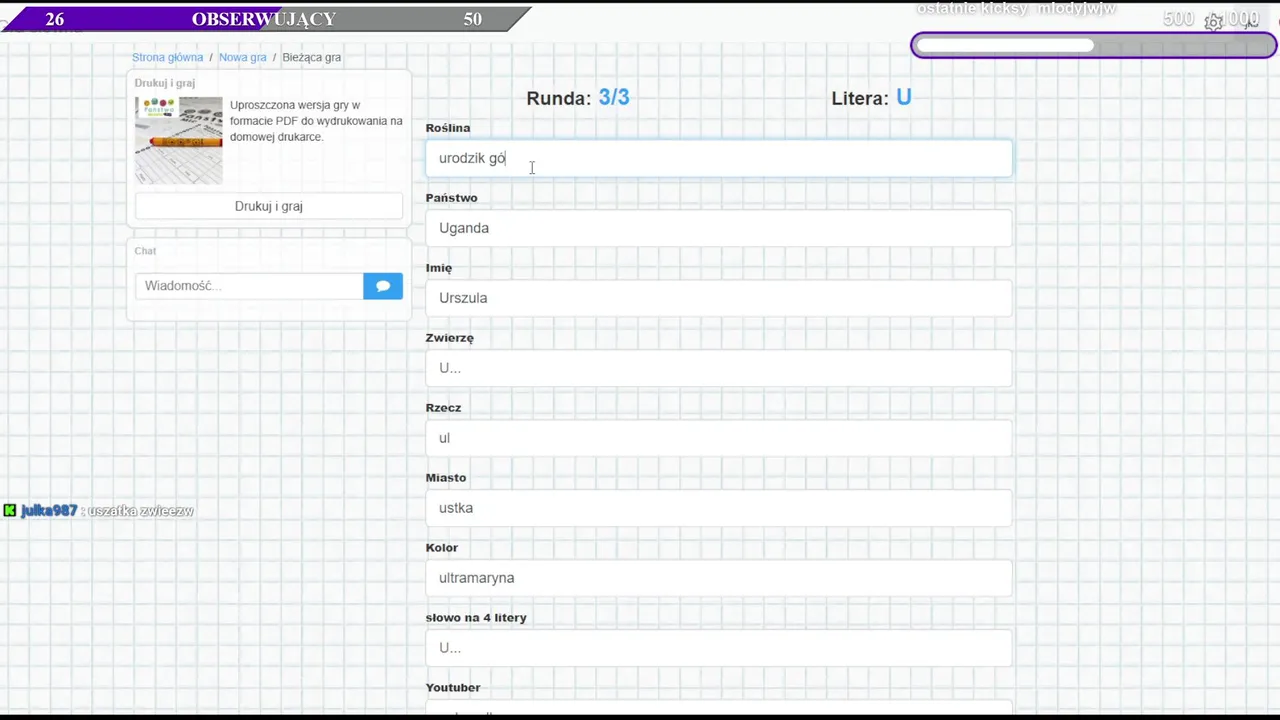Click the Rzecz field containing ul

[718, 438]
